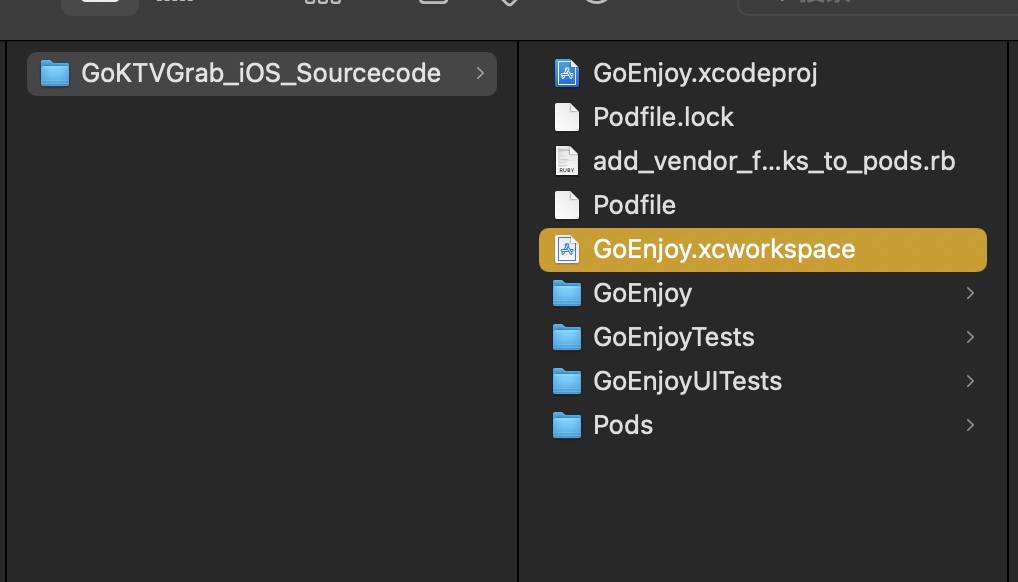Select the Podfile file name
Viewport: 1018px width, 582px height.
click(x=634, y=205)
